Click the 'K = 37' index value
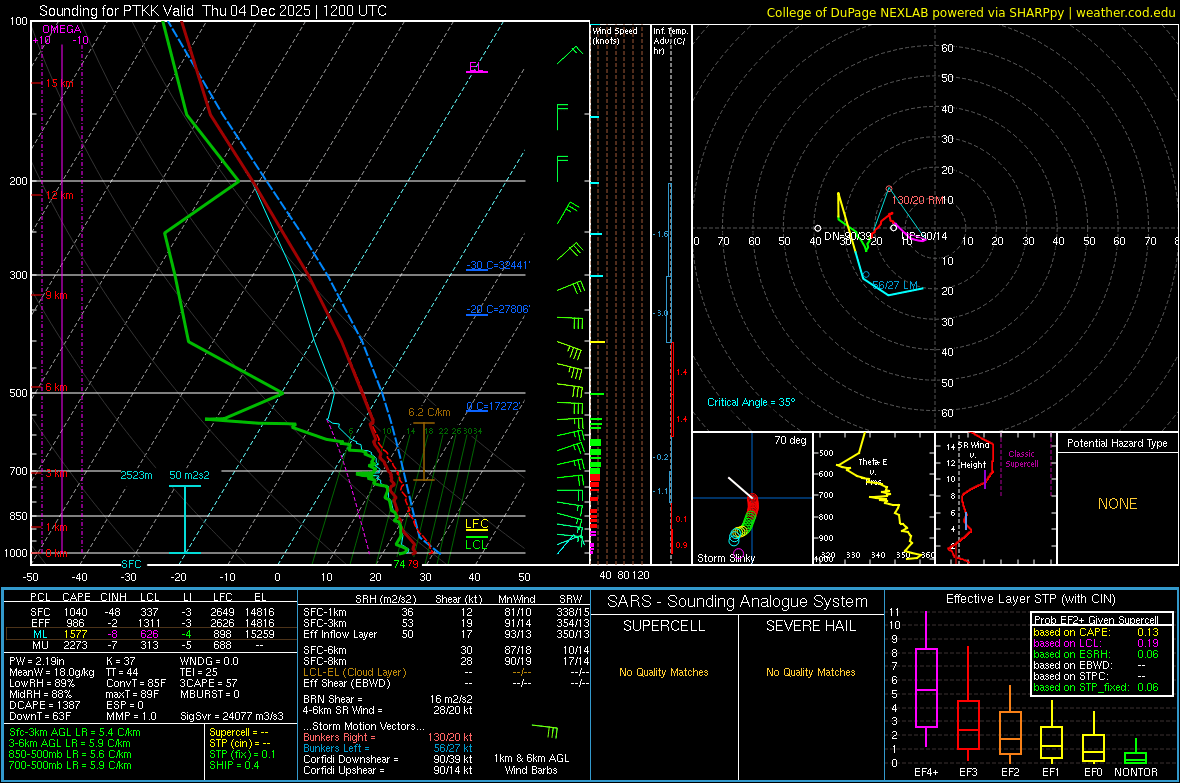The image size is (1180, 783). (121, 661)
